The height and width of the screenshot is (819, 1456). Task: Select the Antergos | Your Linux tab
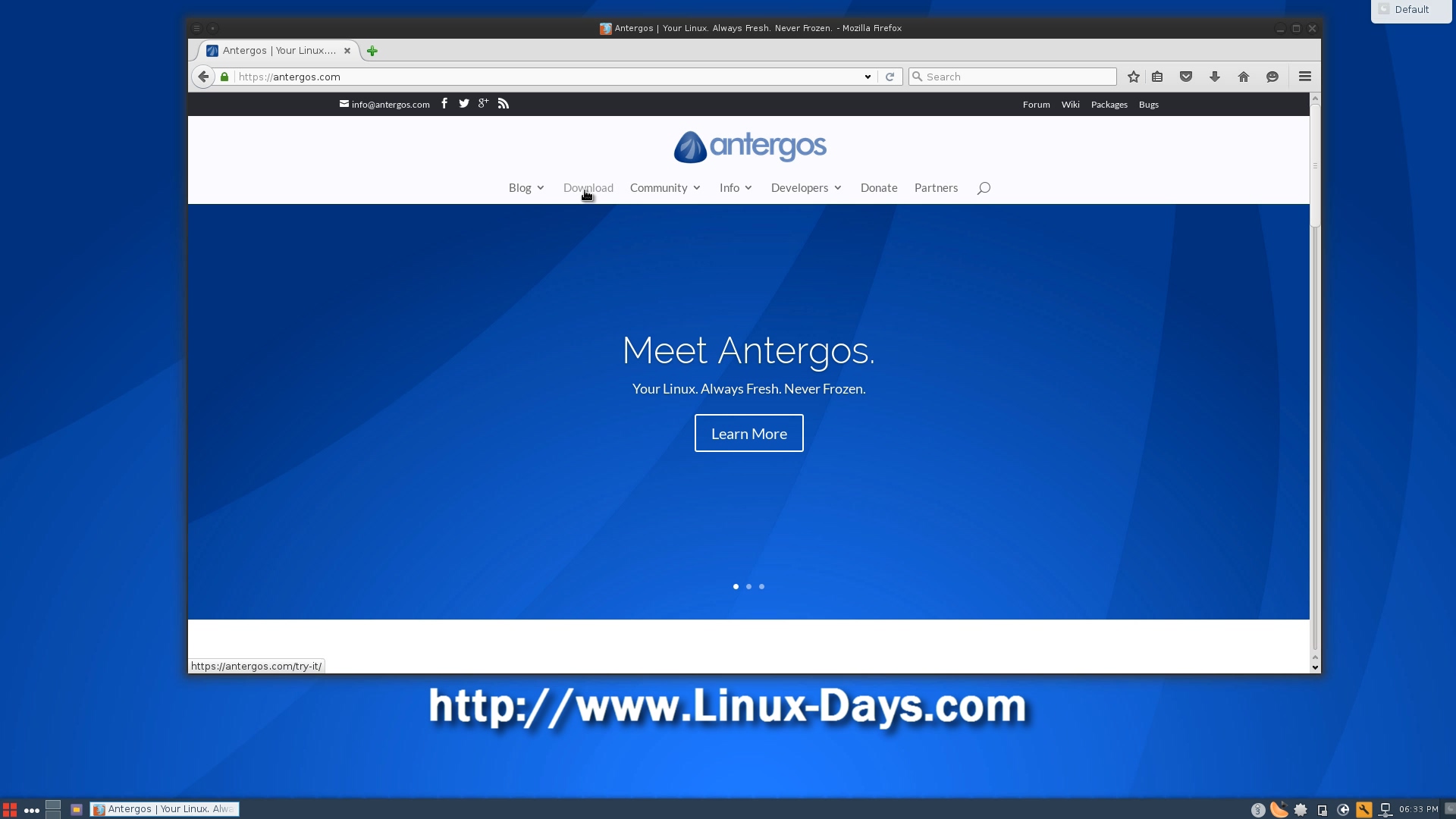pyautogui.click(x=278, y=51)
